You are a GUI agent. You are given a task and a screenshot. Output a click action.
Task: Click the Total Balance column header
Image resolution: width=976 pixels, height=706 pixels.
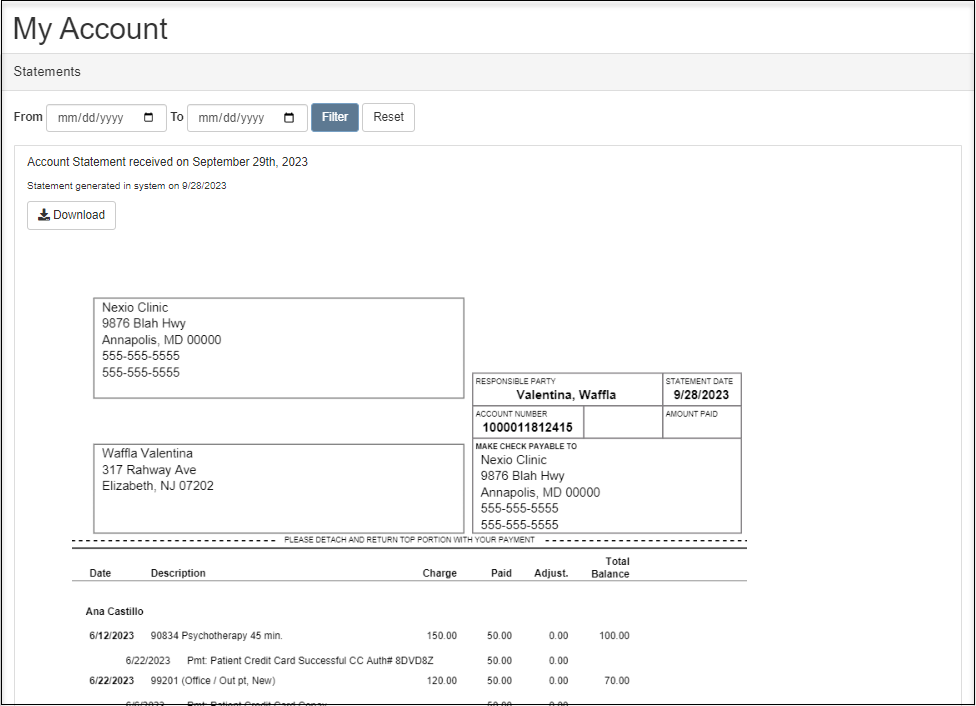coord(609,568)
